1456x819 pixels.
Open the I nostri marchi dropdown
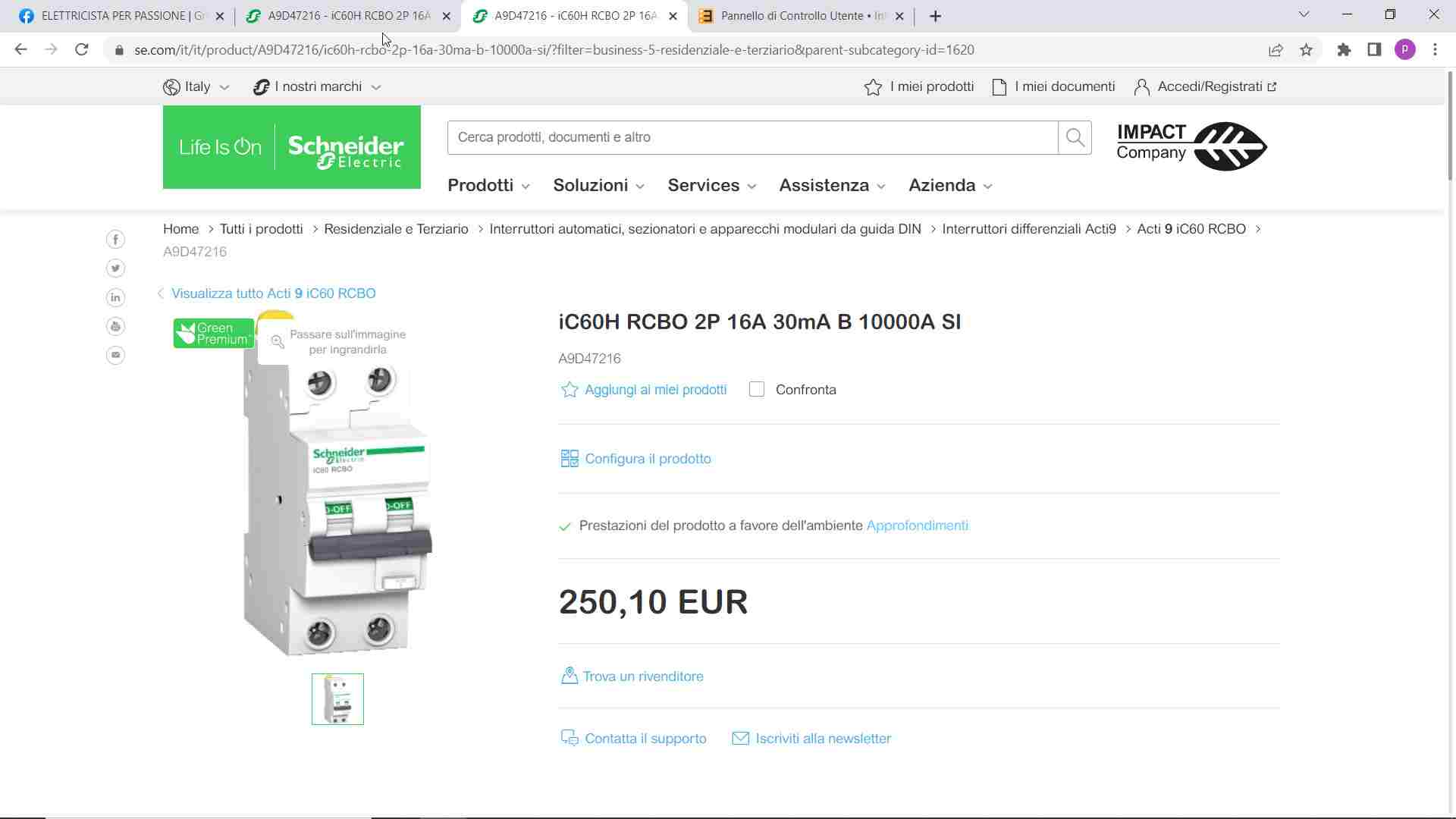(317, 86)
